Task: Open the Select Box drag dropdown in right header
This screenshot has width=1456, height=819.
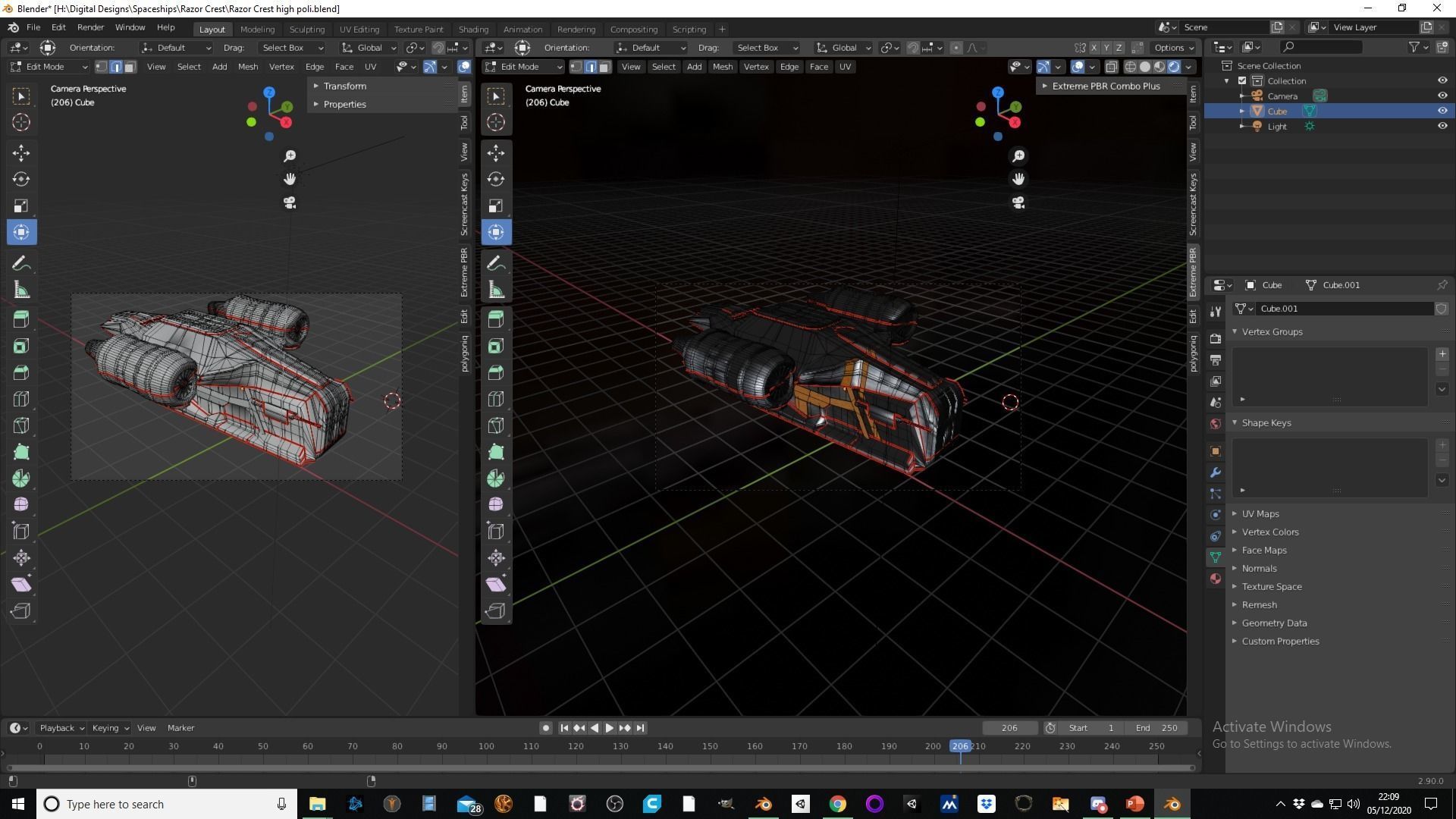Action: pos(767,48)
